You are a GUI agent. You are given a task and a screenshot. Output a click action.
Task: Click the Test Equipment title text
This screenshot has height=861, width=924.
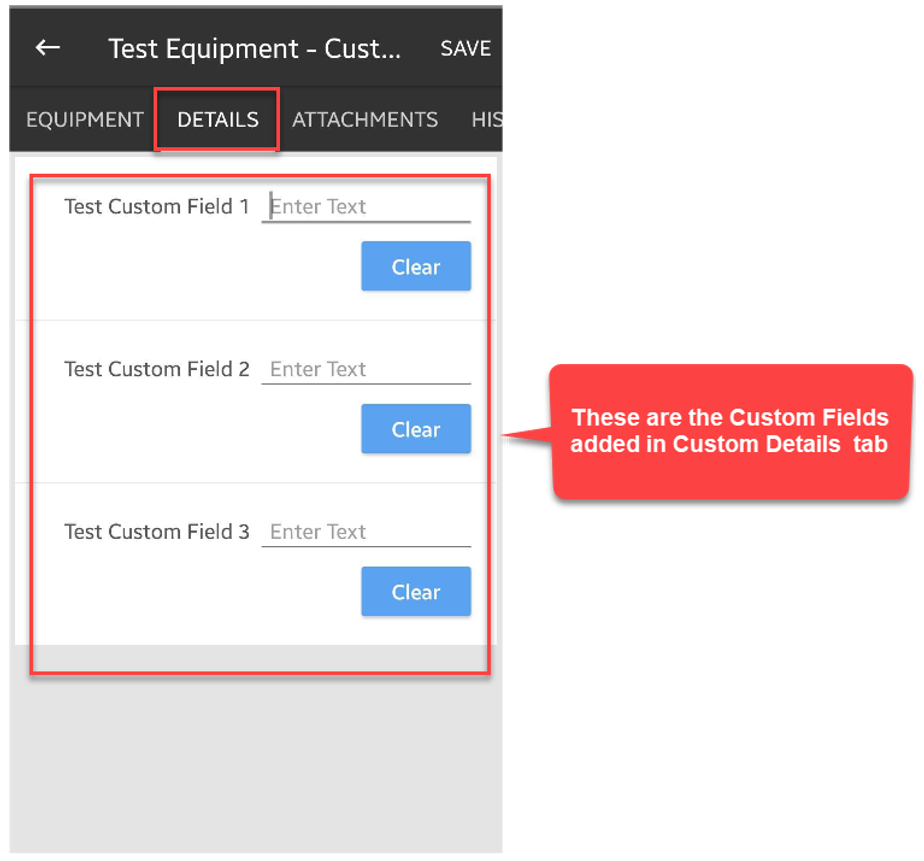coord(254,49)
